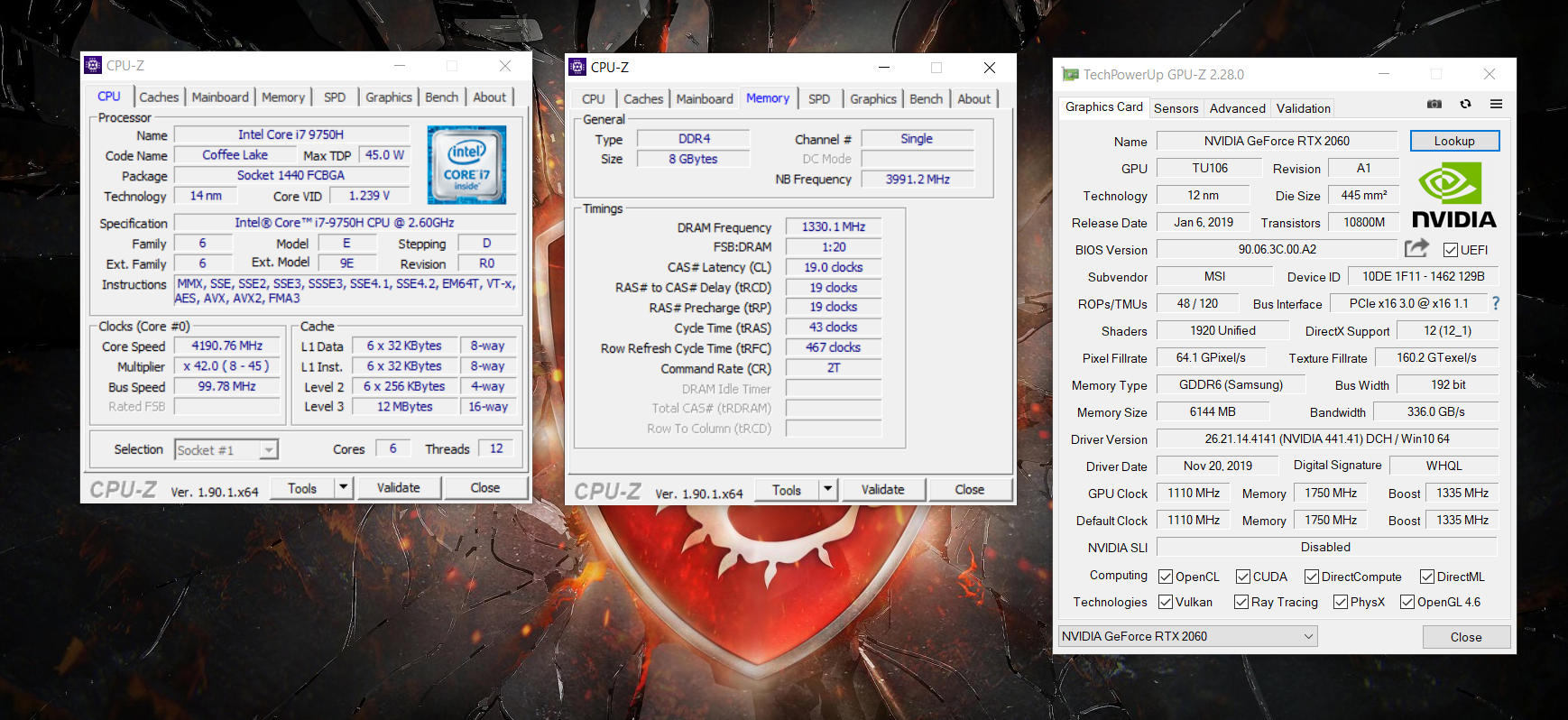Open Tools dropdown arrow in Memory CPU-Z window
This screenshot has height=720, width=1568.
827,490
